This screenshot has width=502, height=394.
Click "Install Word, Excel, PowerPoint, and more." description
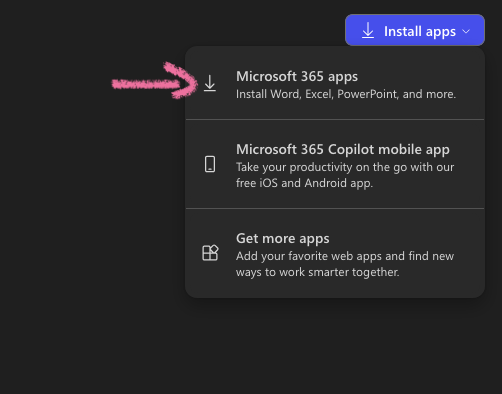(x=346, y=94)
